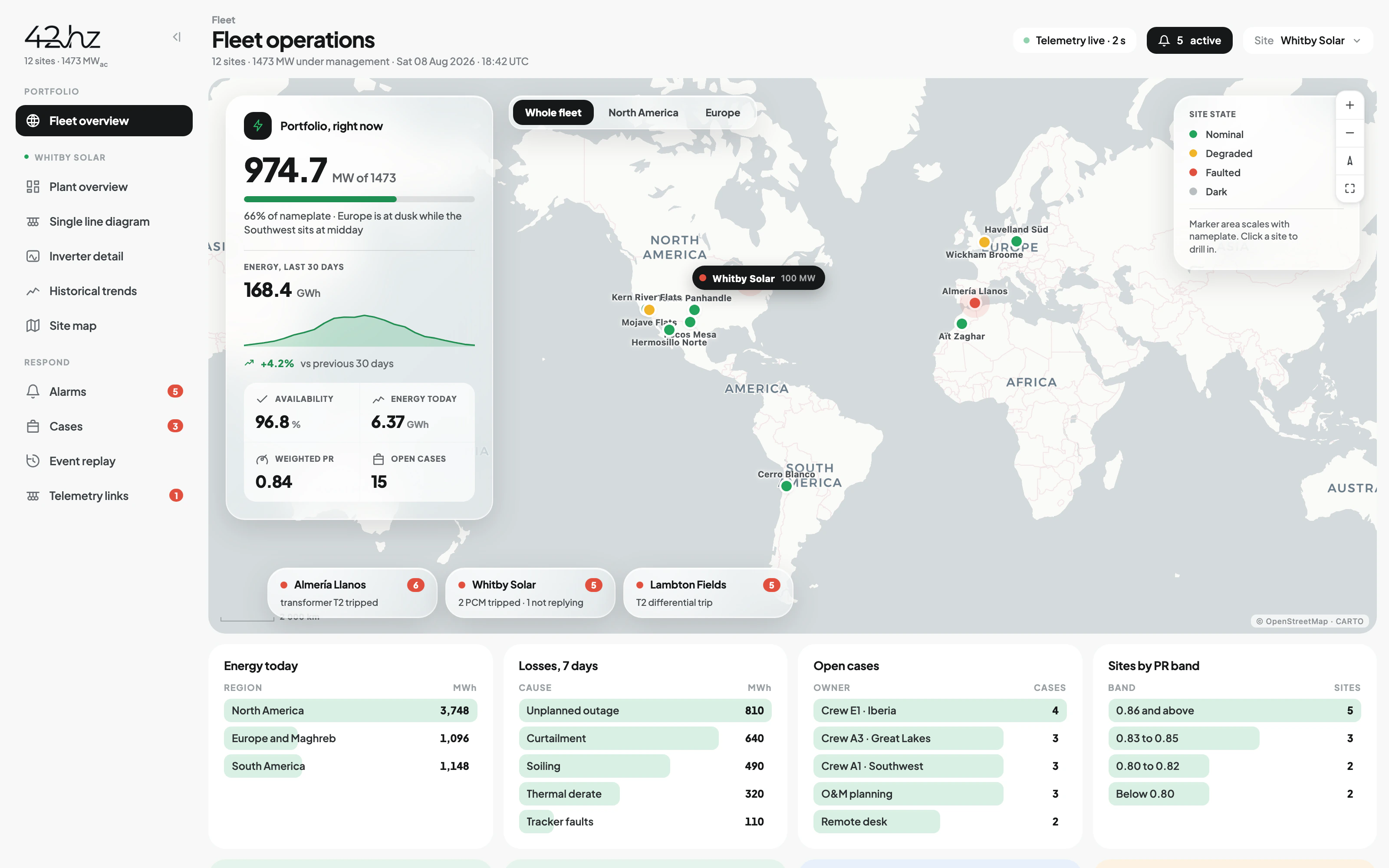Switch map to Europe

tap(722, 112)
